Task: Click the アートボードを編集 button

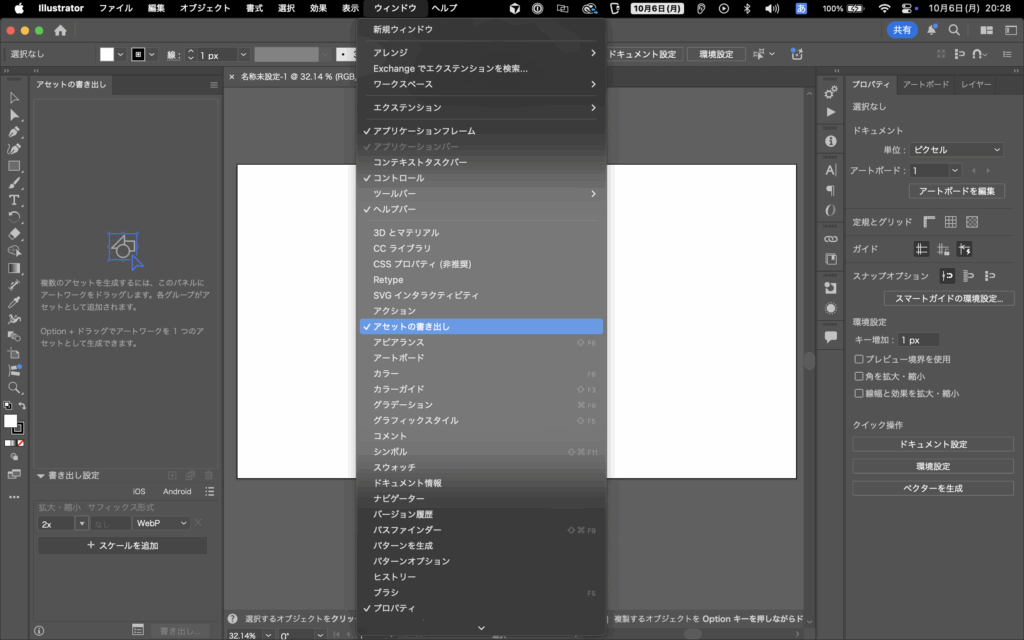Action: [x=956, y=190]
